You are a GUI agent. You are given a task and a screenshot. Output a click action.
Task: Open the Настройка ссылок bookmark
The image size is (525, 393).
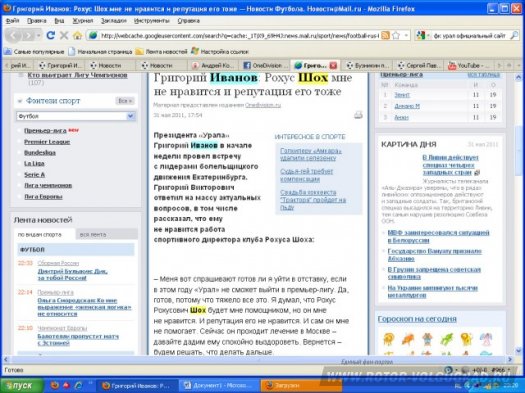pyautogui.click(x=220, y=52)
